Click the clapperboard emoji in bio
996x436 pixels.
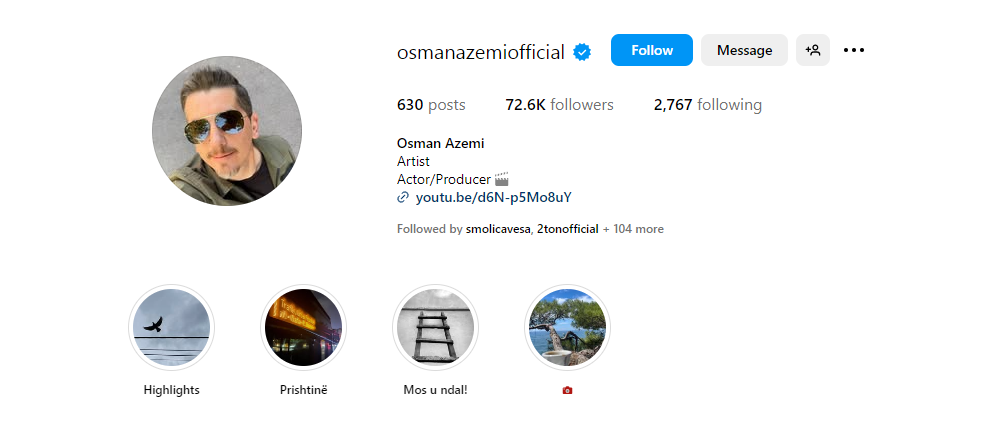click(502, 179)
